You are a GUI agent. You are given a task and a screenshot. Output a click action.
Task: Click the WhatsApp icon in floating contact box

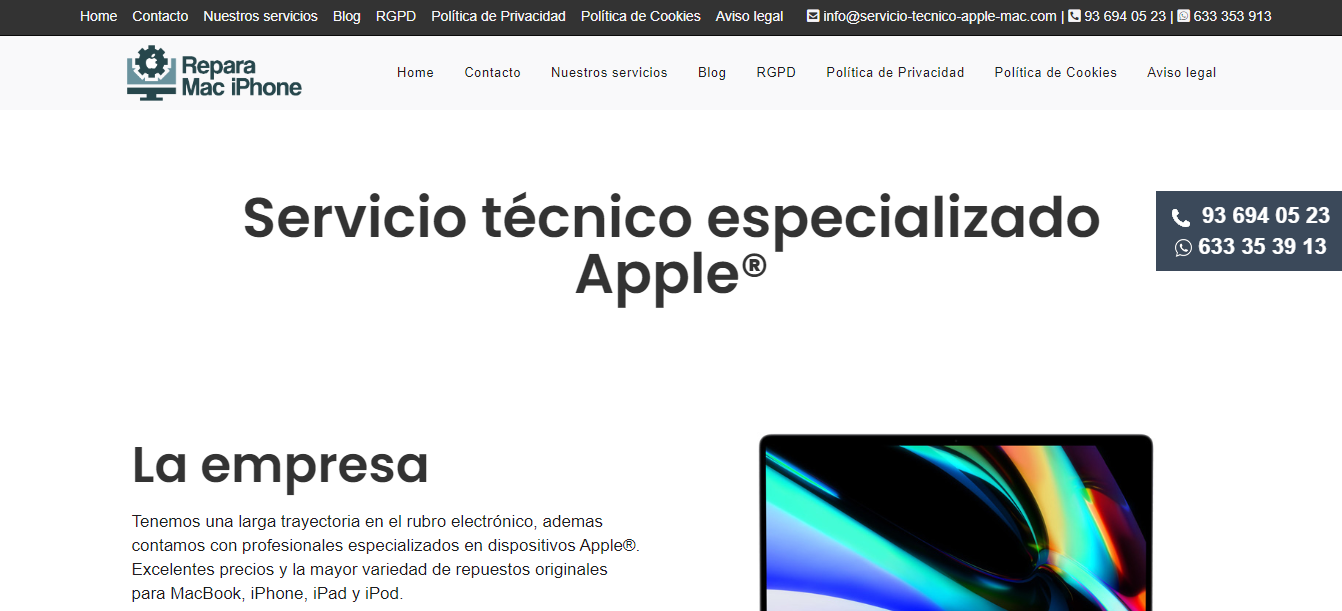[1183, 247]
